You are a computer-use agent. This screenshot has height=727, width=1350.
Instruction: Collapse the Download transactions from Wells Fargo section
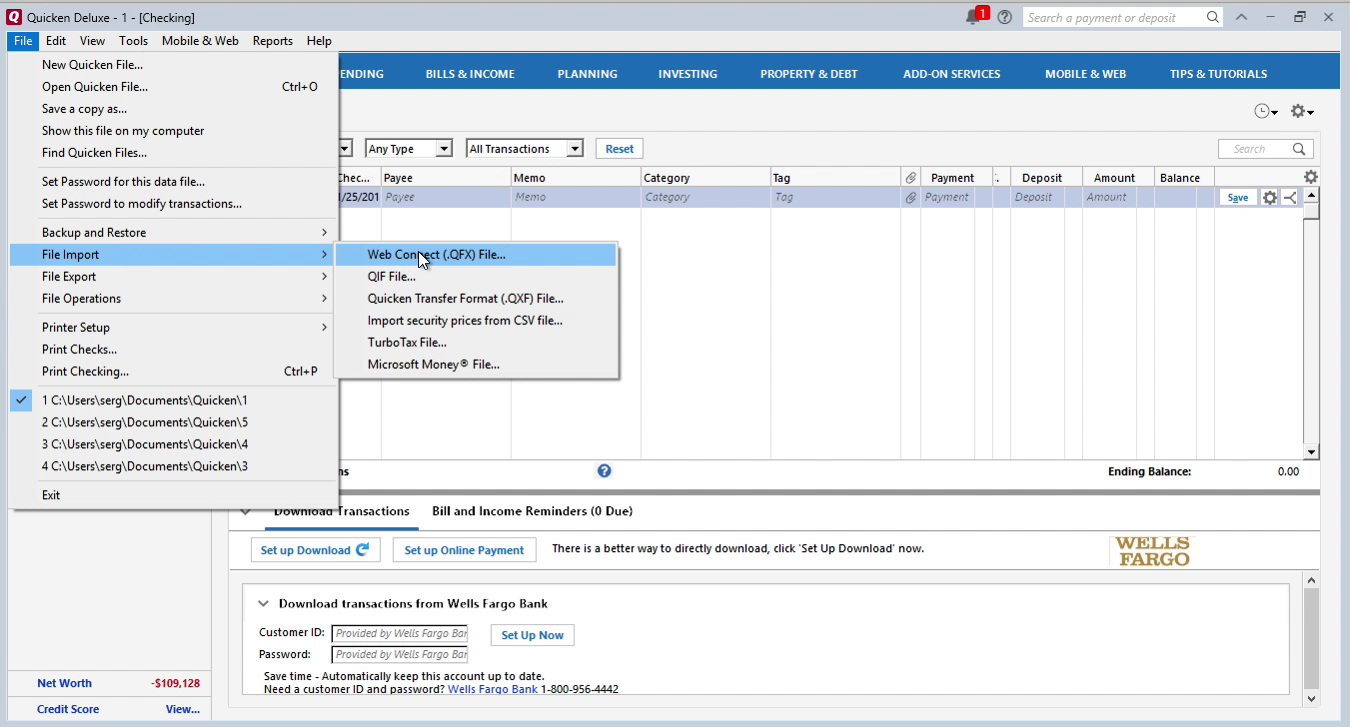(x=263, y=603)
